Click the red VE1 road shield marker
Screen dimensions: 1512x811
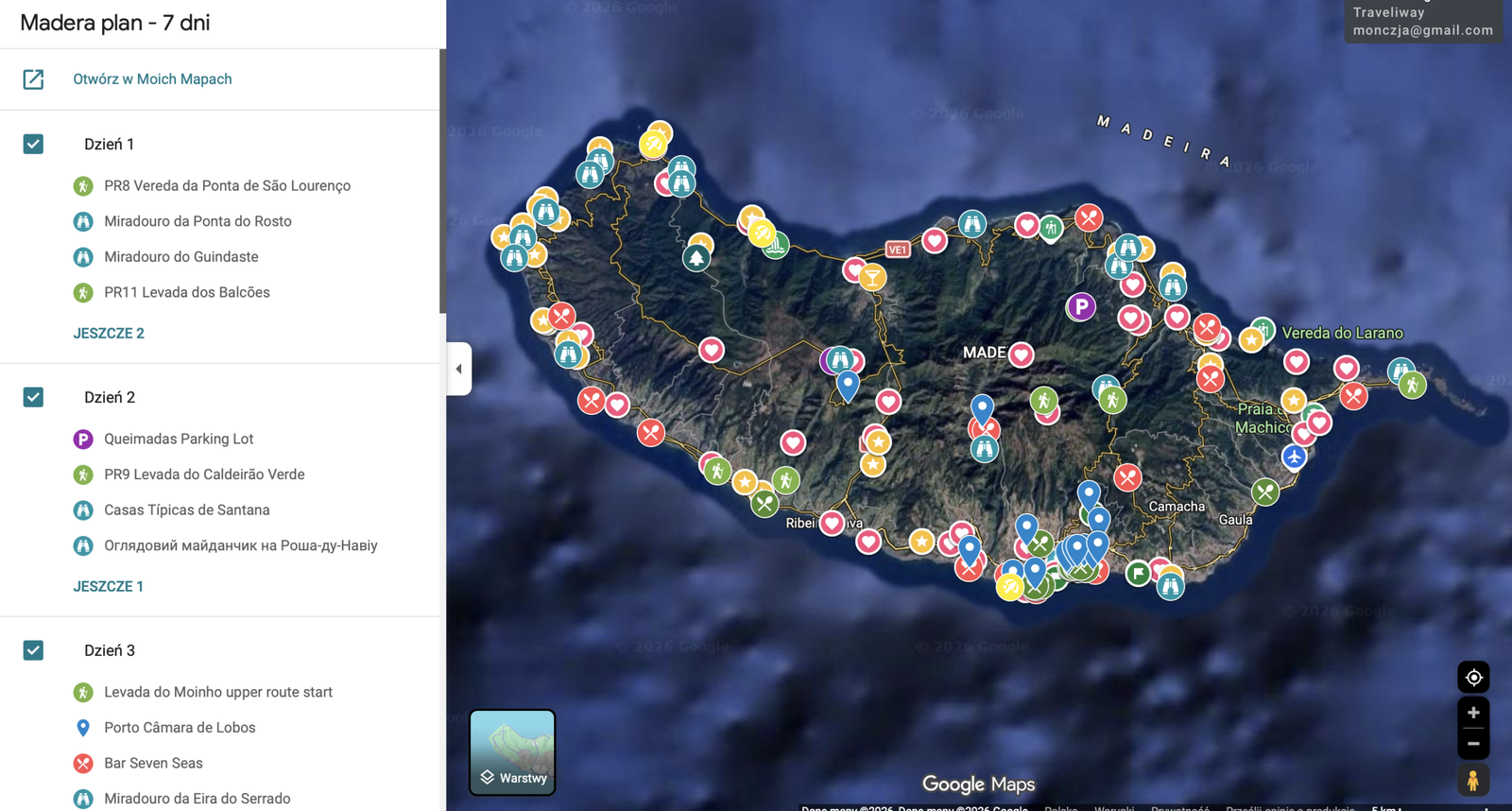coord(897,250)
